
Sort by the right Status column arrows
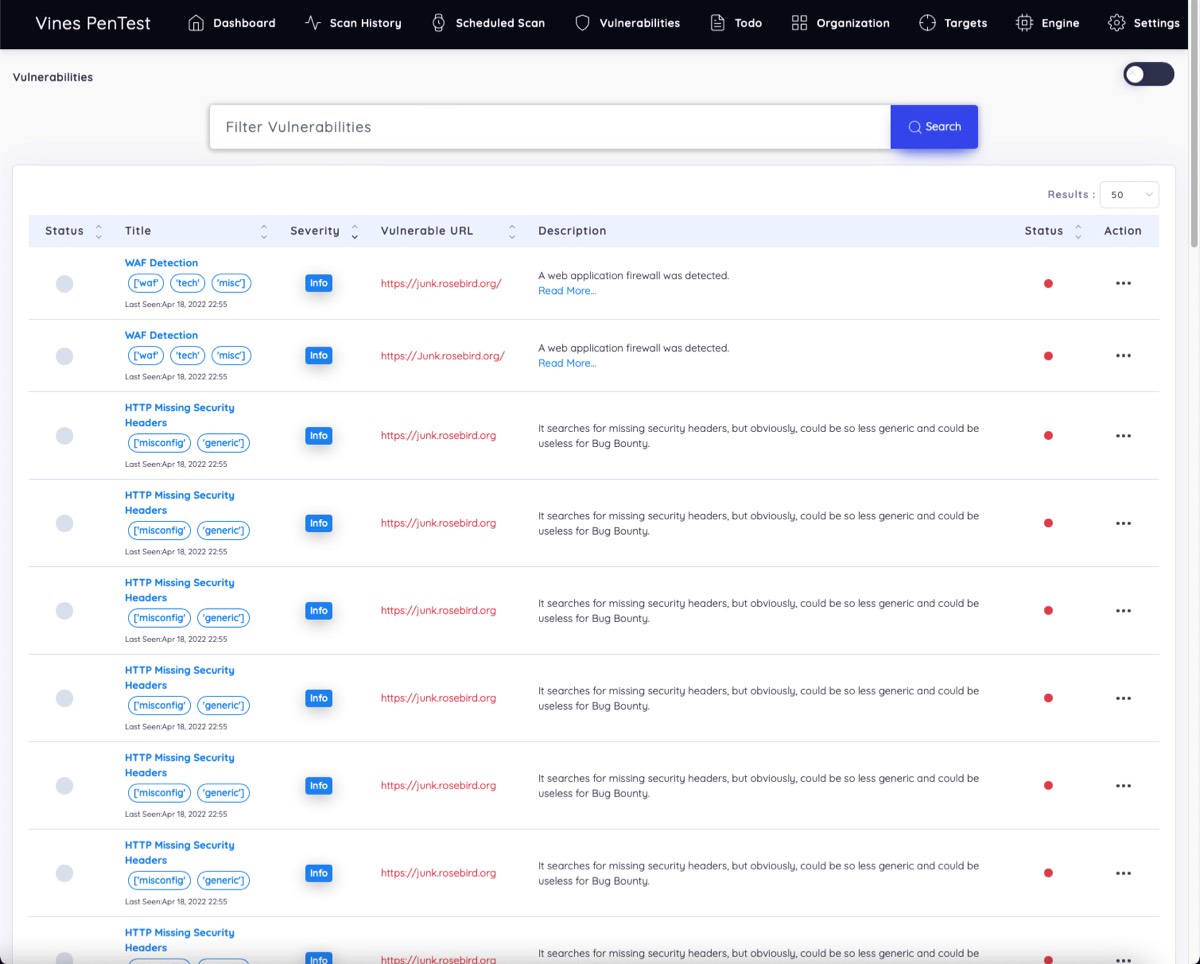pyautogui.click(x=1078, y=231)
